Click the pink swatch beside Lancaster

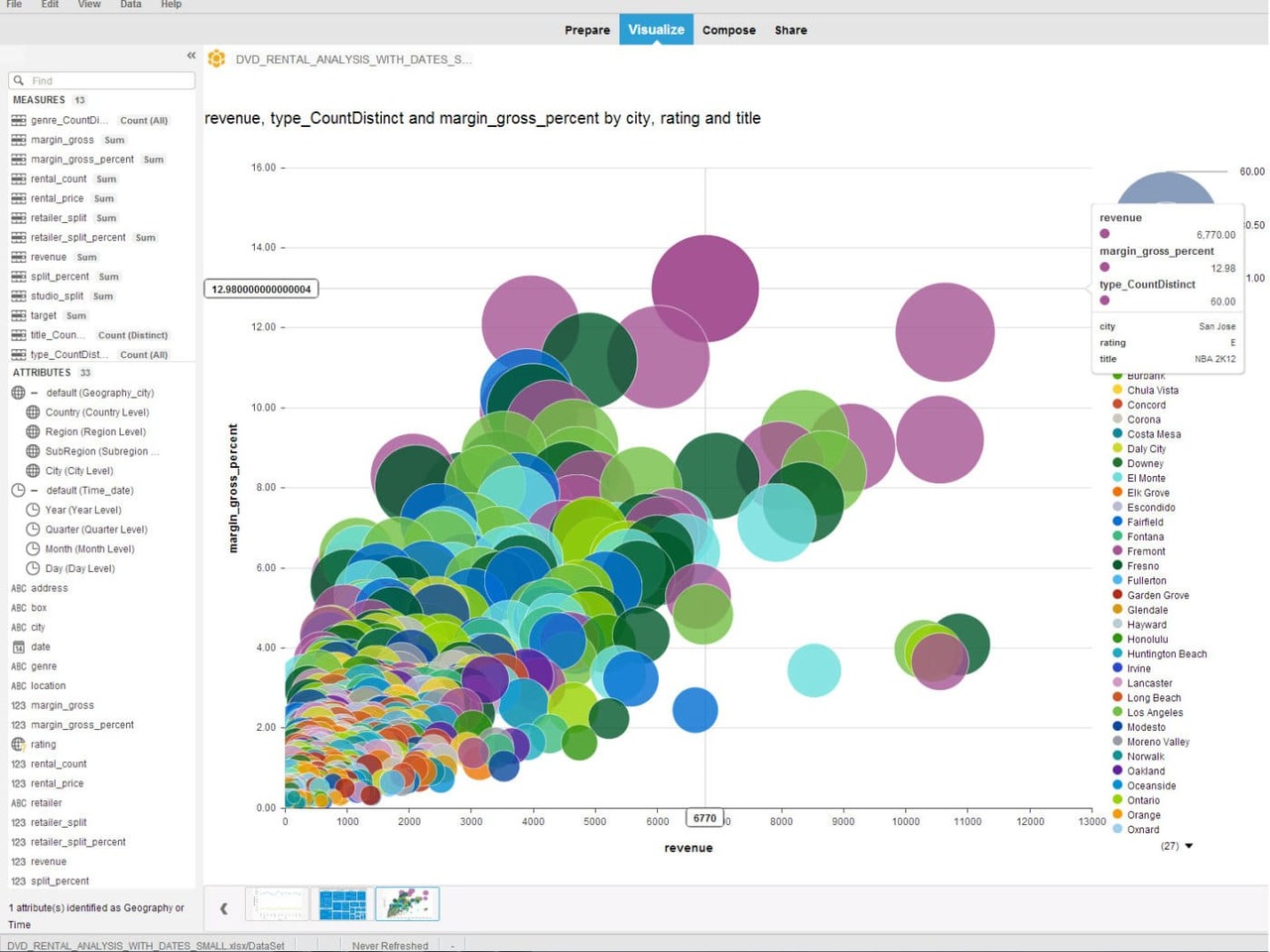(1119, 683)
